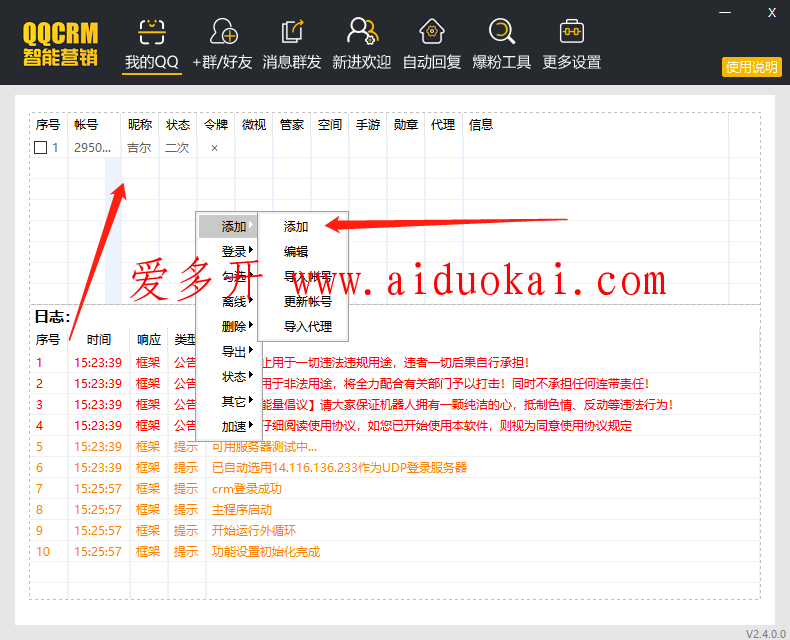This screenshot has width=790, height=640.
Task: Close the QQCRM window
Action: (x=772, y=13)
